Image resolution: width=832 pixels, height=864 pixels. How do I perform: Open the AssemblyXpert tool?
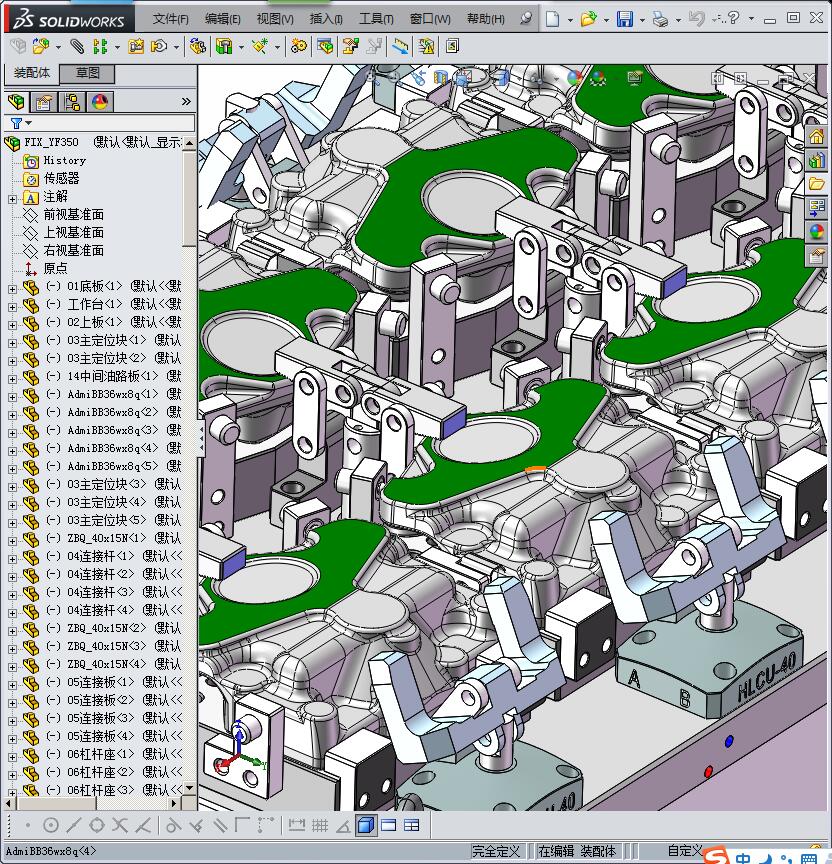(x=452, y=46)
